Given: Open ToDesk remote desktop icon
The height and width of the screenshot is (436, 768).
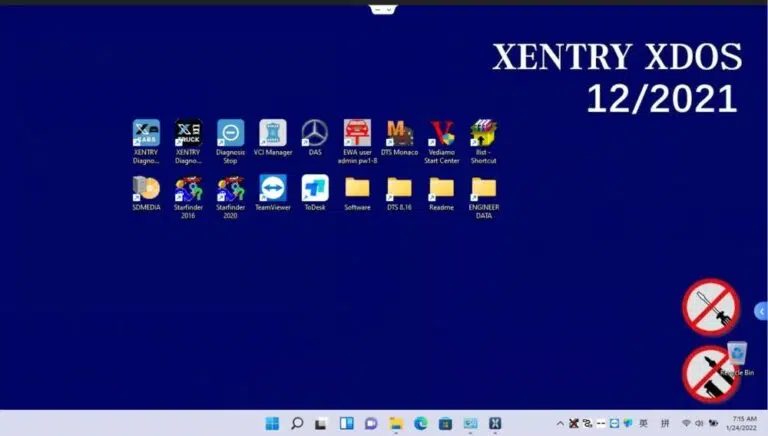Looking at the screenshot, I should 315,188.
